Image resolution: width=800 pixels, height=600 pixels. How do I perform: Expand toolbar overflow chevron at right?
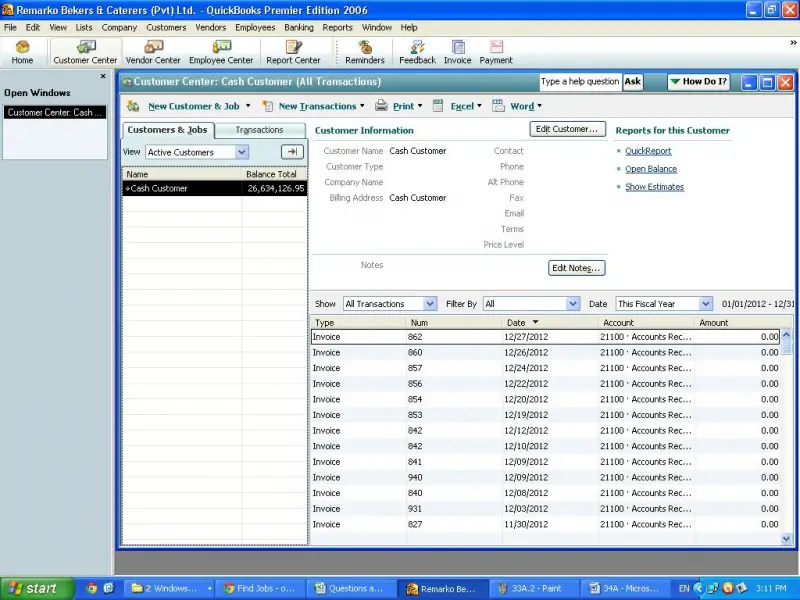(x=793, y=44)
